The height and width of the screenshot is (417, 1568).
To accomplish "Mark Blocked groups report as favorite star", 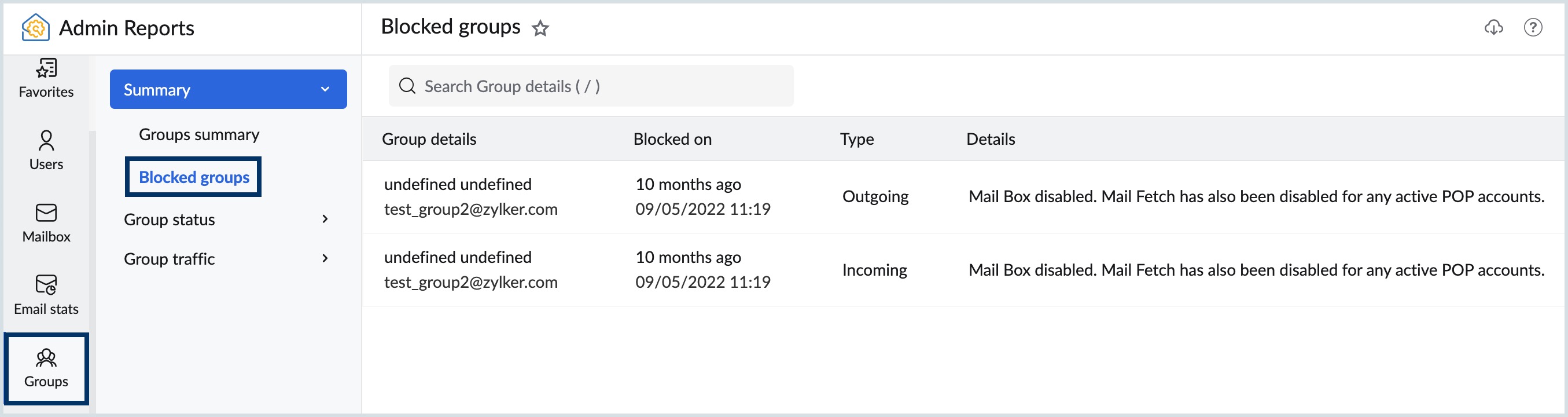I will pos(540,28).
